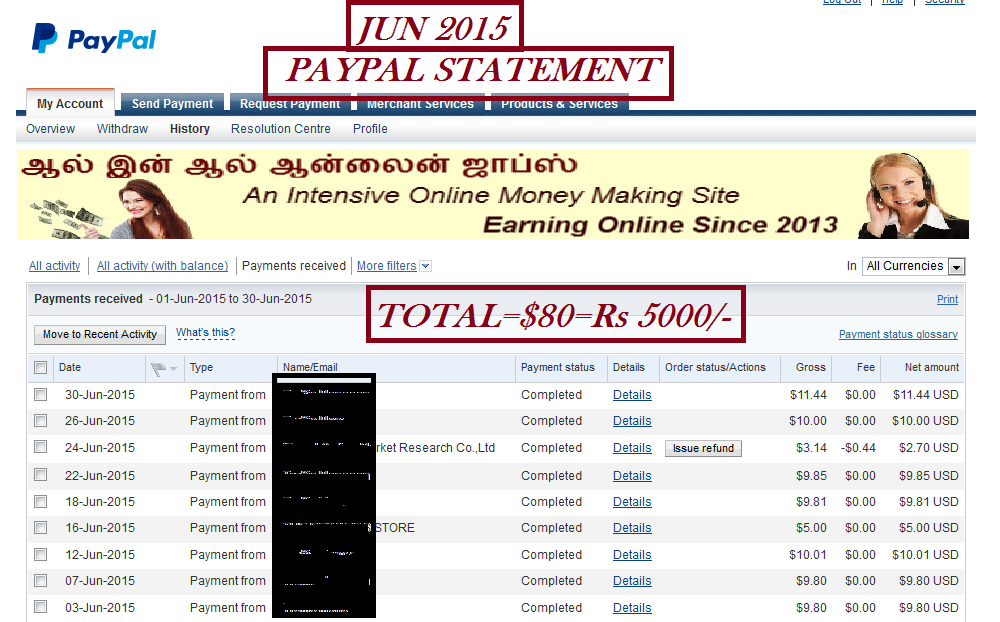Screen dimensions: 1000x622
Task: Click Issue refund for 24-Jun-2015 payment
Action: coord(703,448)
